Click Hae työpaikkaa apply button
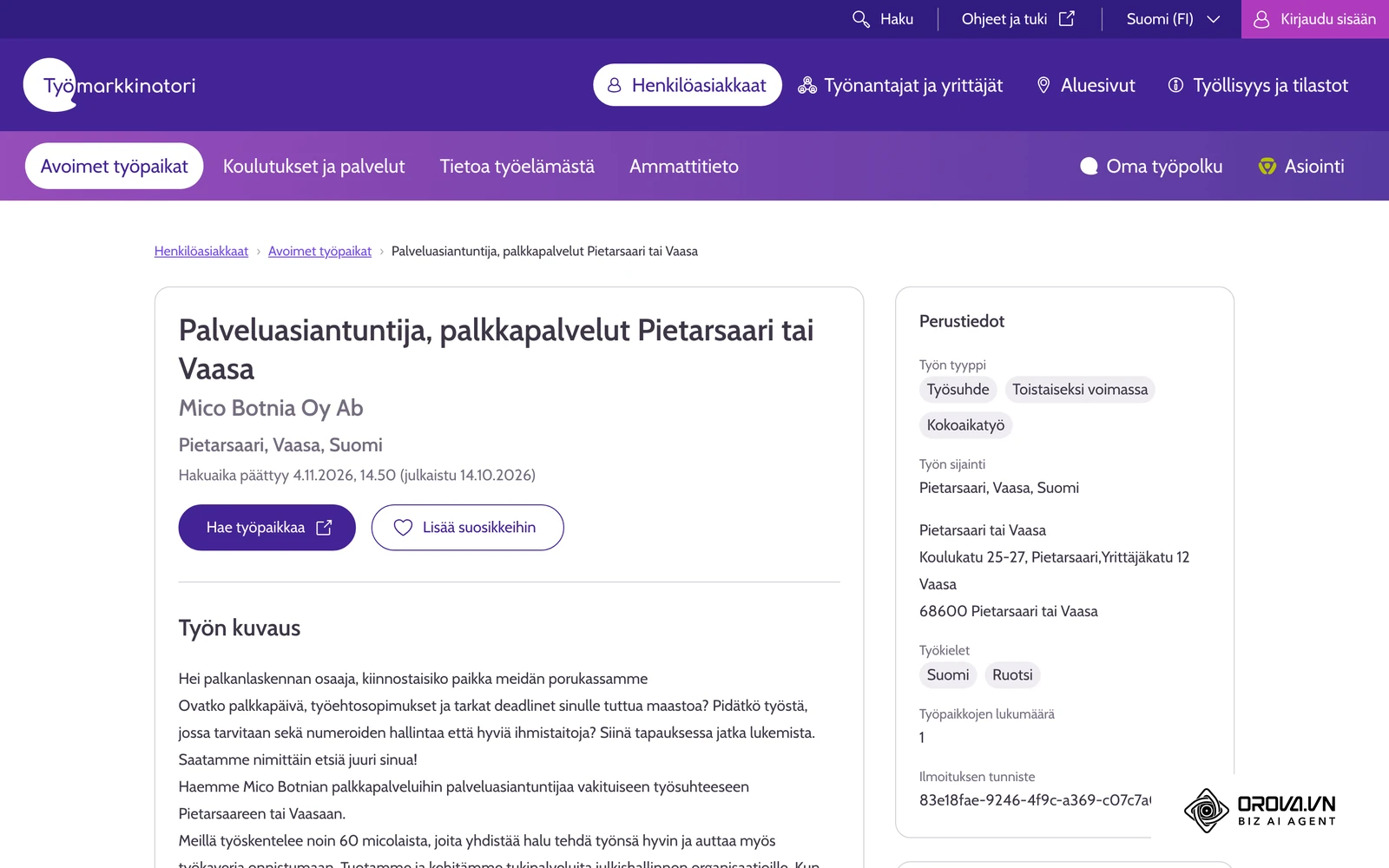 267,527
